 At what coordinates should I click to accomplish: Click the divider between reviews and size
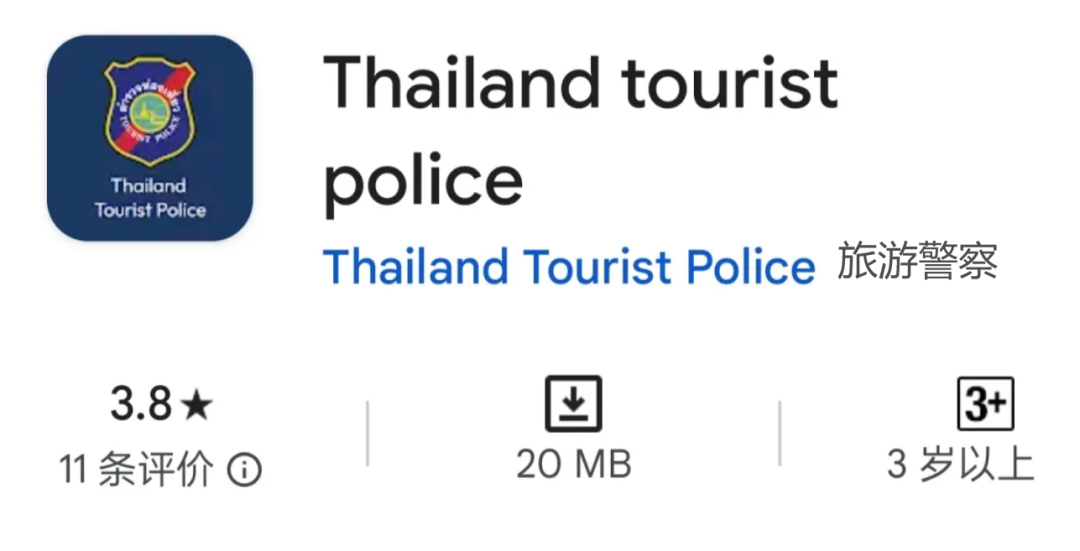(367, 434)
